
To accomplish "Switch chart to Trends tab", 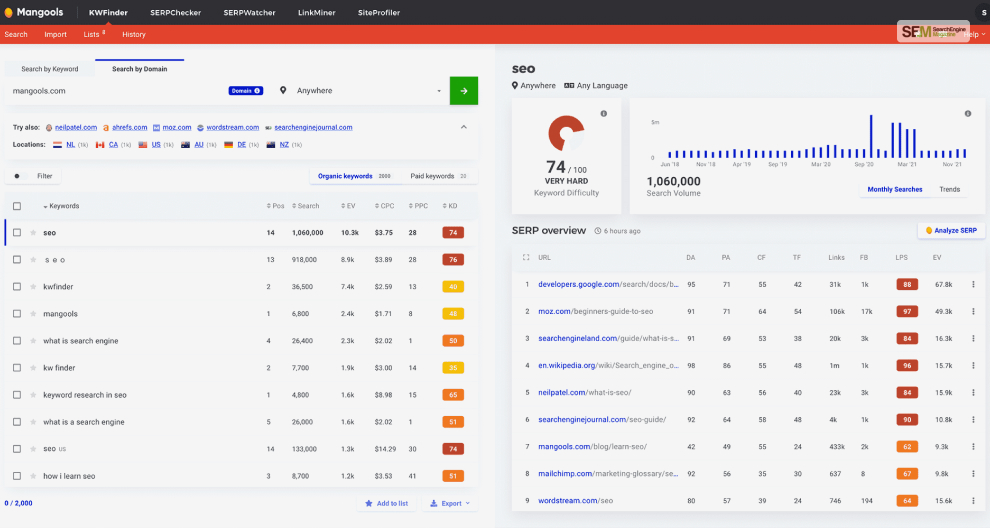I will tap(950, 189).
